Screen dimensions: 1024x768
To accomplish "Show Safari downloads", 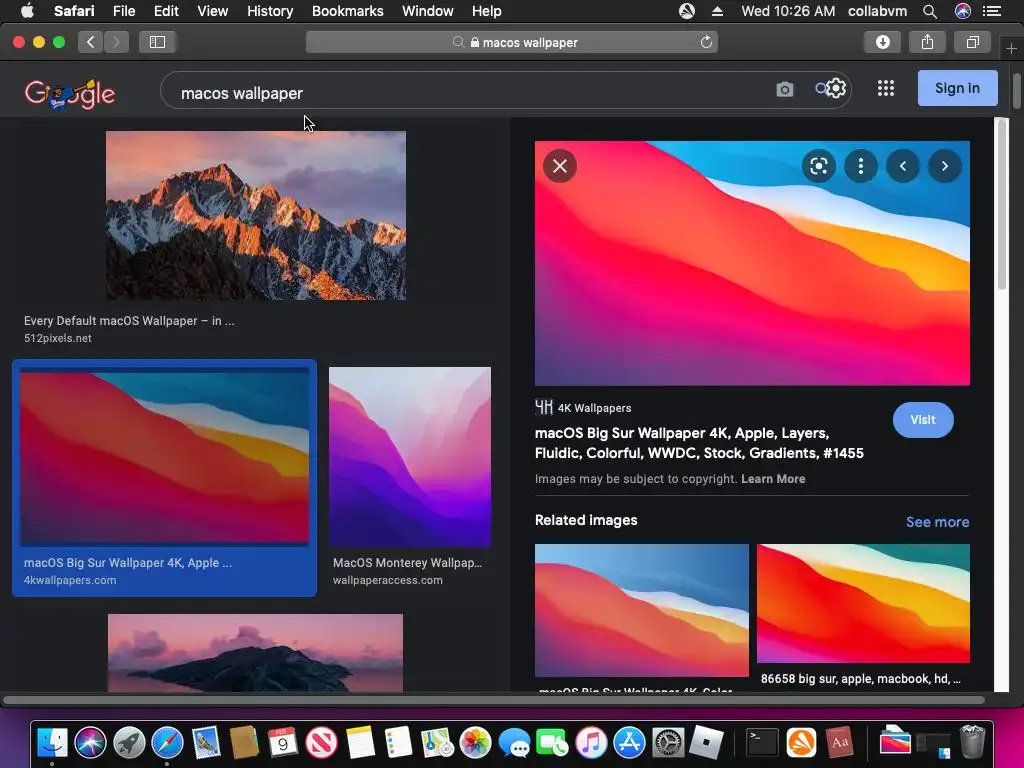I will coord(882,42).
